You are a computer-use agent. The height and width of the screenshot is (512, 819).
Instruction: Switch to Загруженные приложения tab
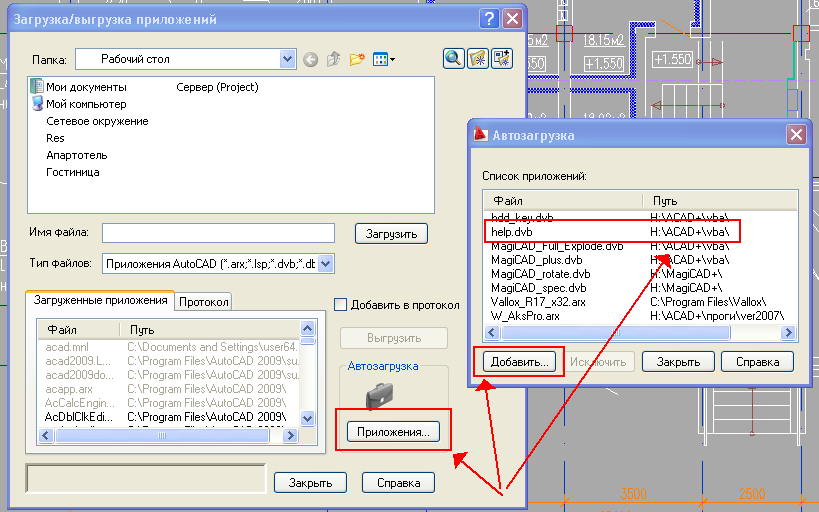point(100,300)
